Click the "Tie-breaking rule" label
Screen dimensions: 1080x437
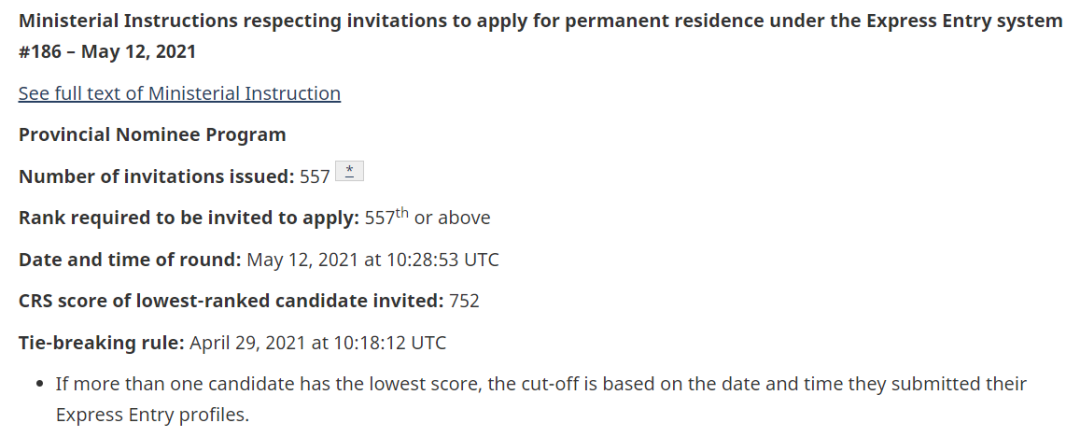[101, 343]
